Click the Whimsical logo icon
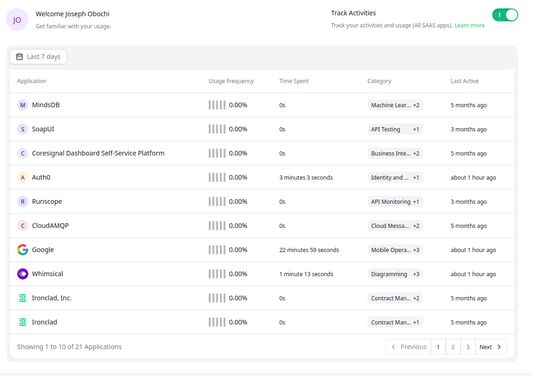The width and height of the screenshot is (533, 376). click(22, 274)
